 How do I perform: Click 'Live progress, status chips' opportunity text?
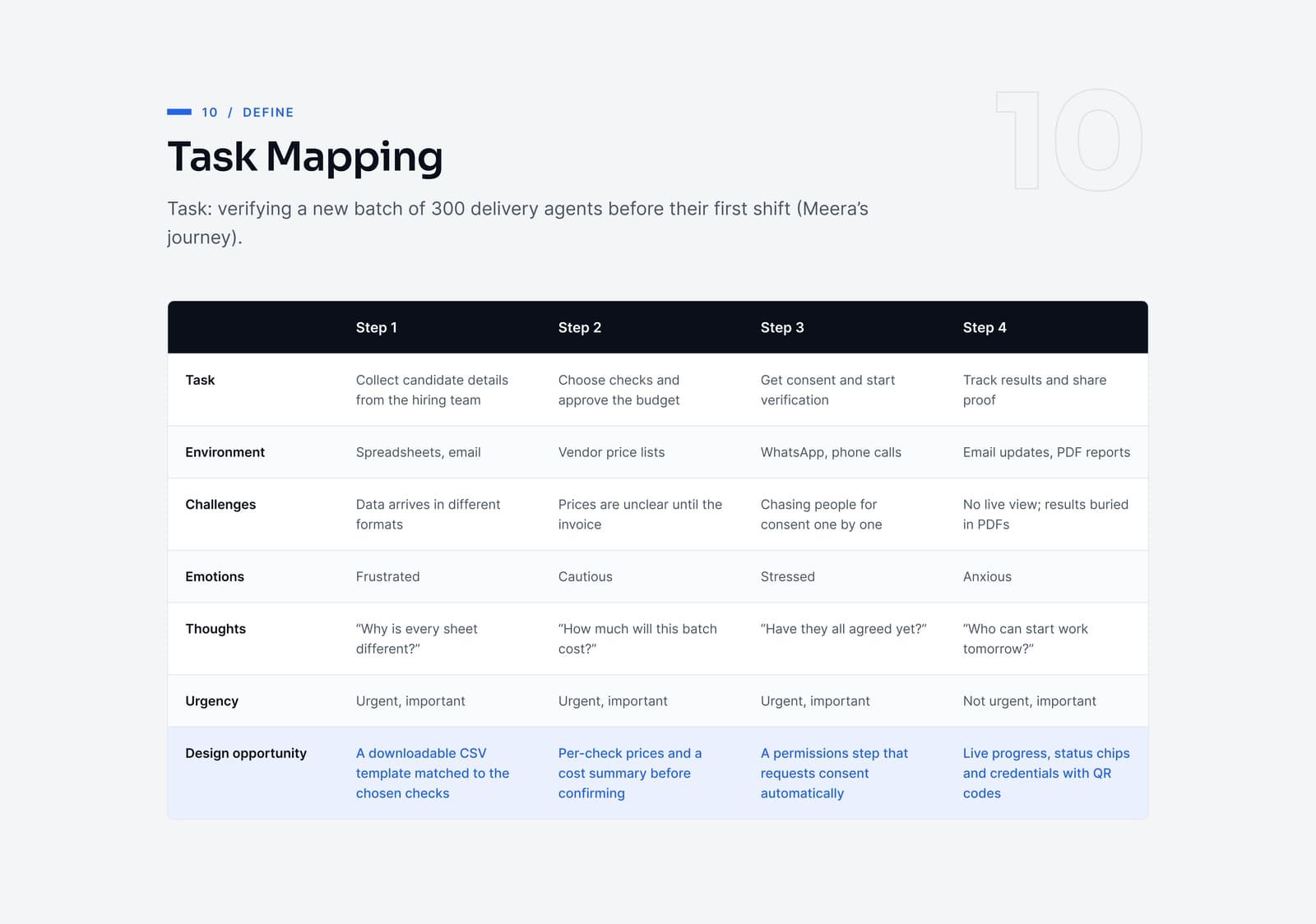1046,773
